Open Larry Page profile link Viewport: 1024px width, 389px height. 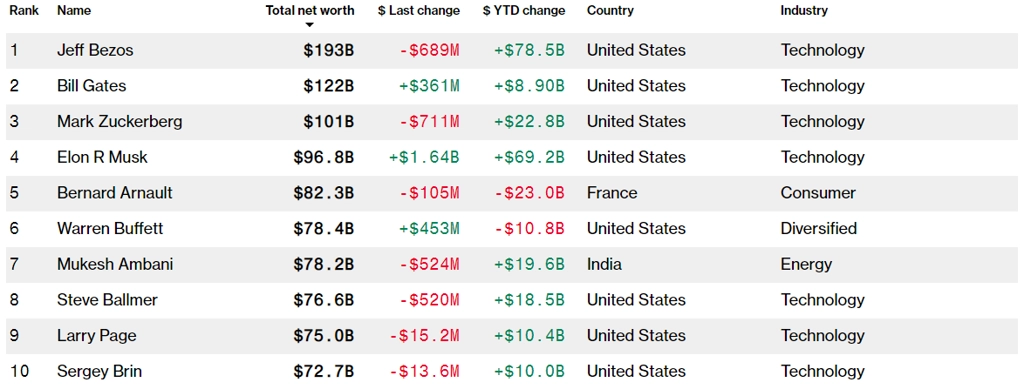pyautogui.click(x=96, y=335)
